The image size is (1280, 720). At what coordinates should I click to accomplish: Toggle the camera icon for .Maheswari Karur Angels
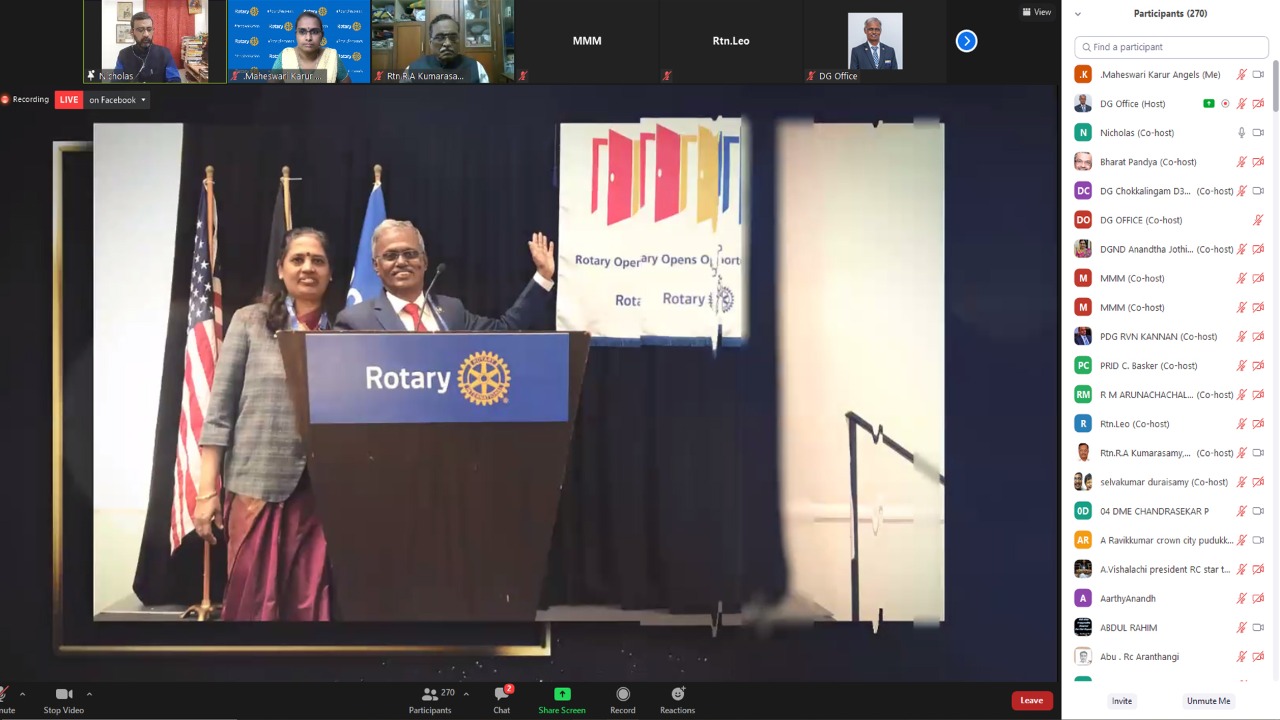click(x=1258, y=75)
